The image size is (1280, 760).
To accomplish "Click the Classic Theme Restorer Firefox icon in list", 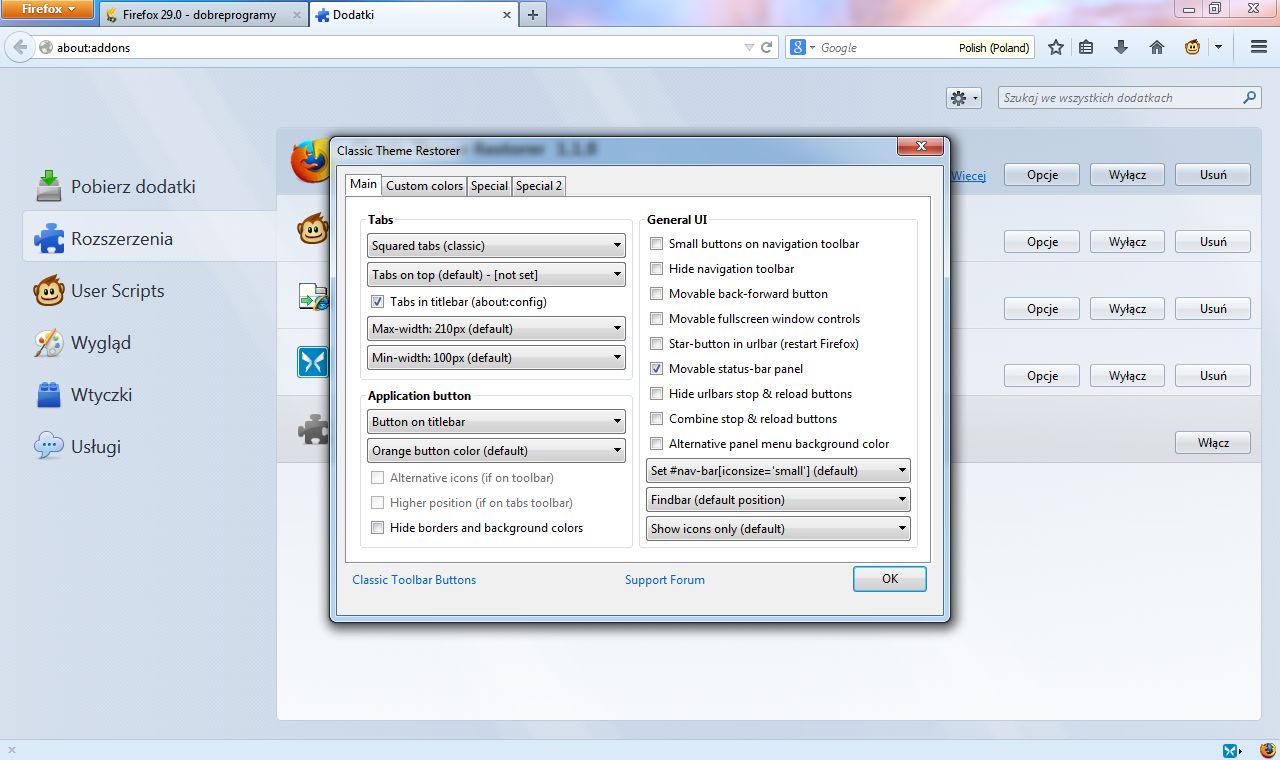I will [311, 161].
